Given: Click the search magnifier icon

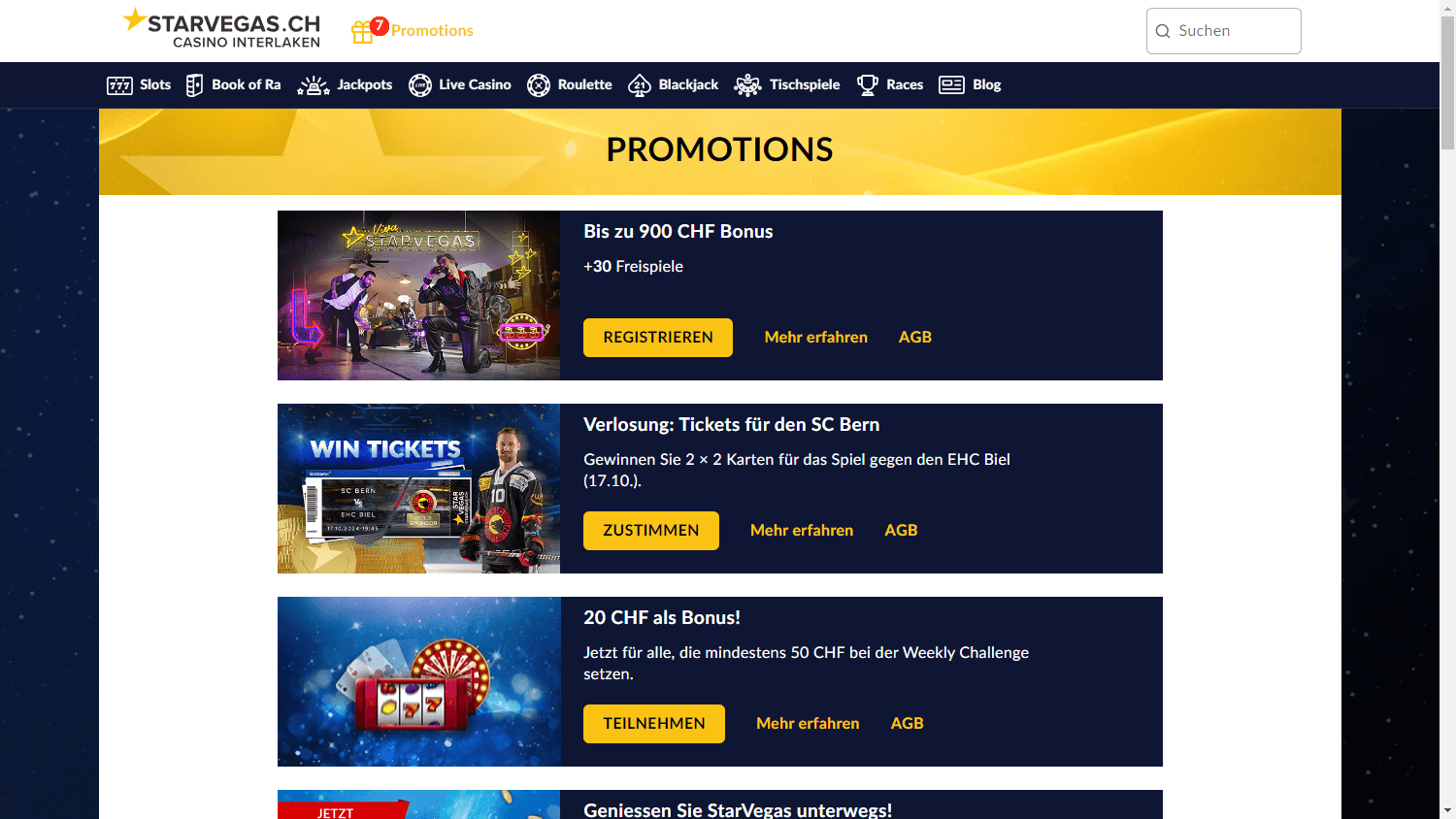Looking at the screenshot, I should coord(1163,31).
